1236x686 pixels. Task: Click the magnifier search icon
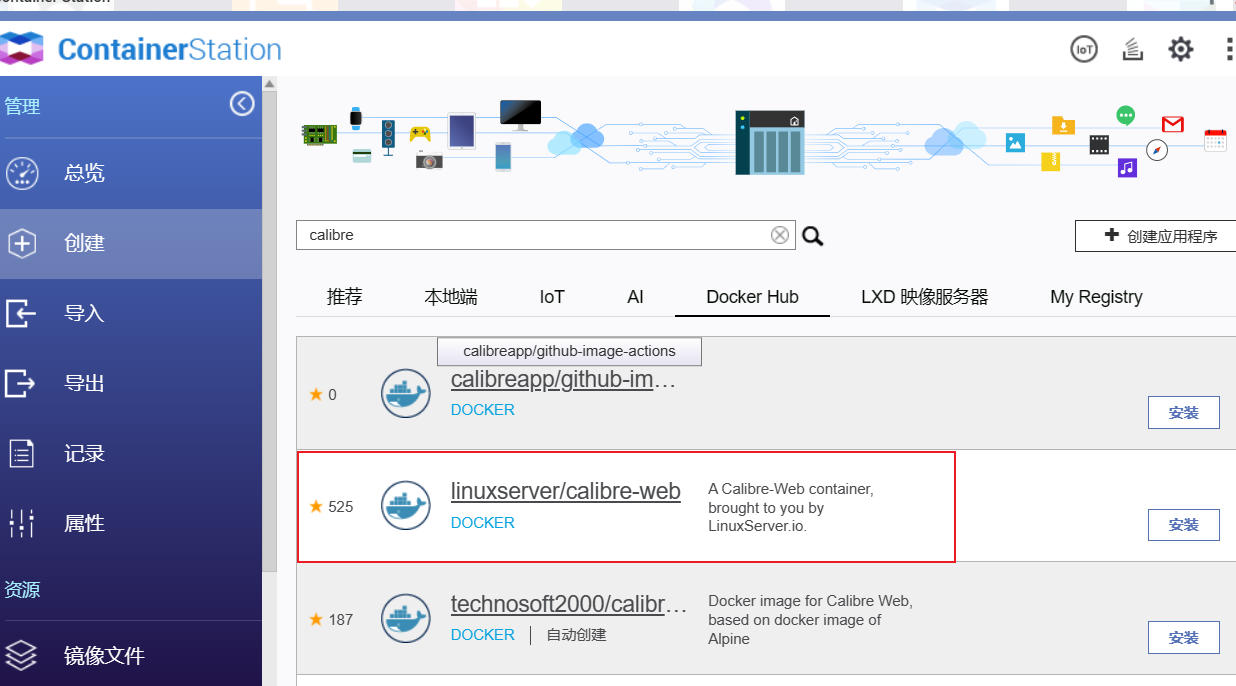tap(813, 236)
